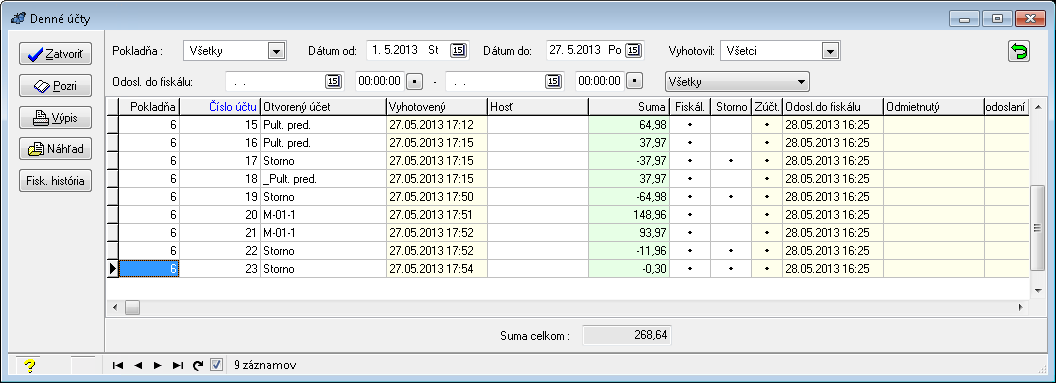Click the Výpis button
The height and width of the screenshot is (383, 1056).
pos(55,118)
